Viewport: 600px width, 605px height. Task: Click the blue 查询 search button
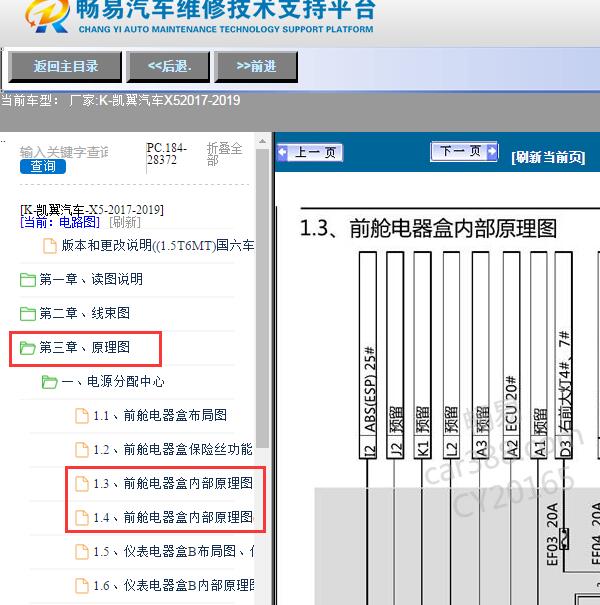pyautogui.click(x=43, y=166)
